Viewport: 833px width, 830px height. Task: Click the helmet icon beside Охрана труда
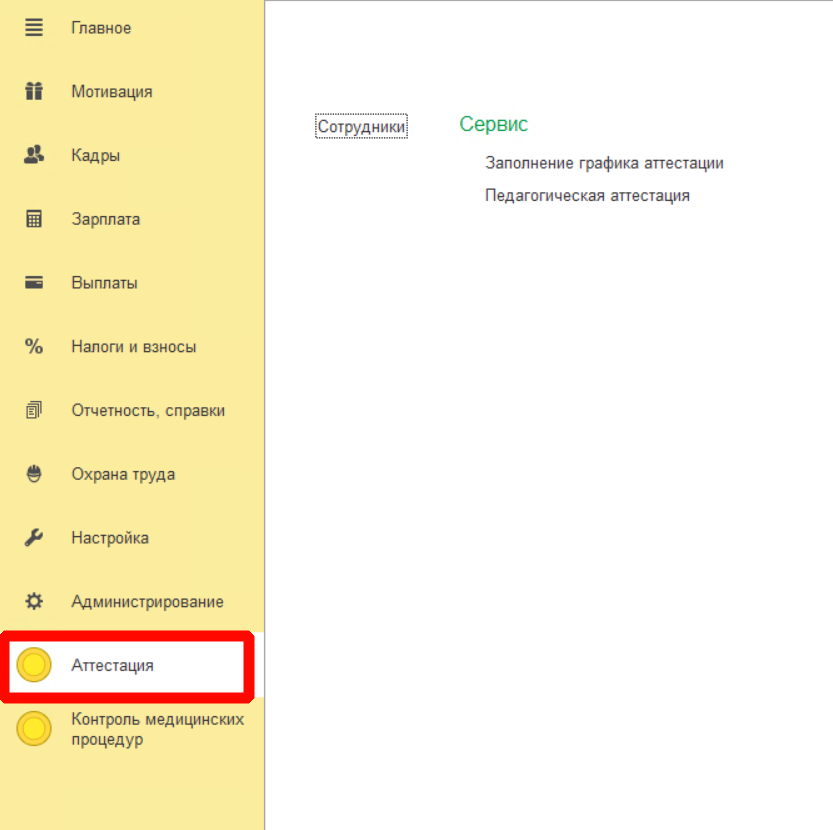[x=34, y=473]
